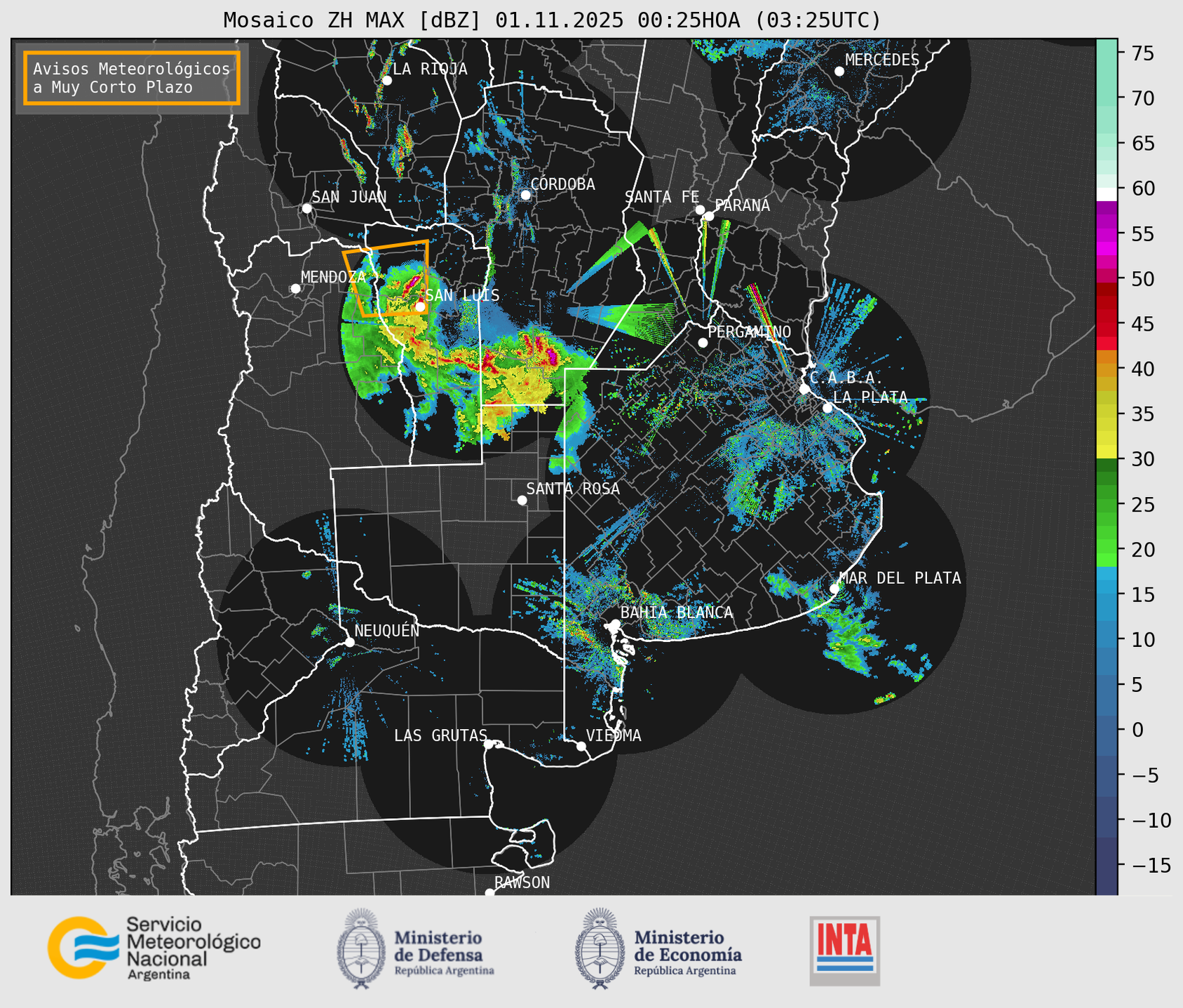The height and width of the screenshot is (1008, 1183).
Task: Select the MERCEDES city marker
Action: 839,71
